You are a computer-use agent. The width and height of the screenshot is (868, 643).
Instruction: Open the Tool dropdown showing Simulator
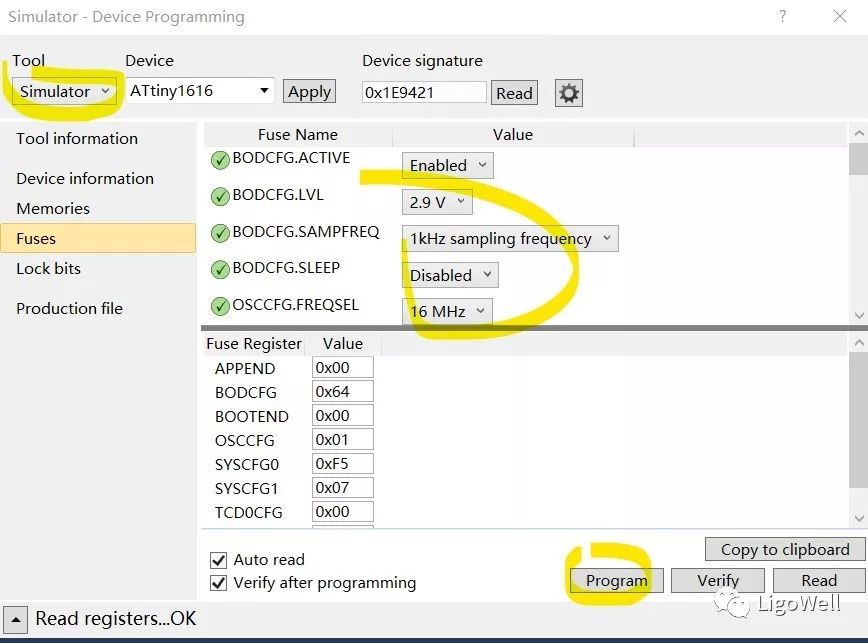(x=64, y=91)
